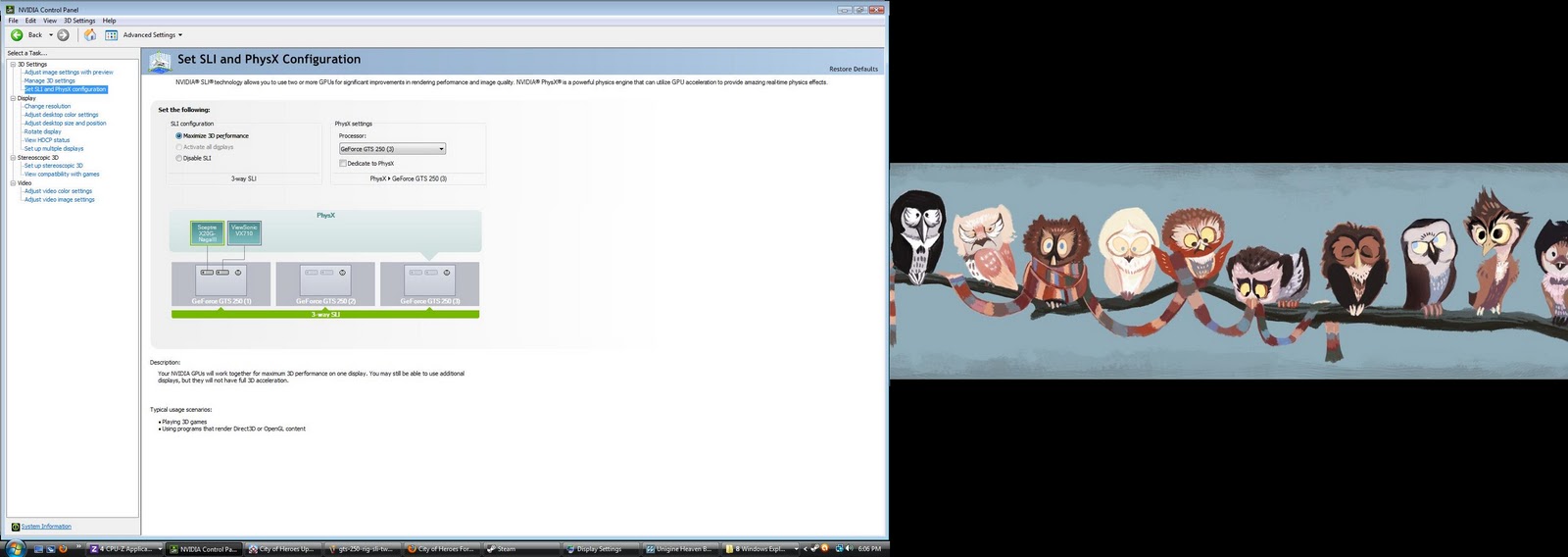Select the Disable SLI radio button
This screenshot has height=557, width=1568.
(x=179, y=158)
